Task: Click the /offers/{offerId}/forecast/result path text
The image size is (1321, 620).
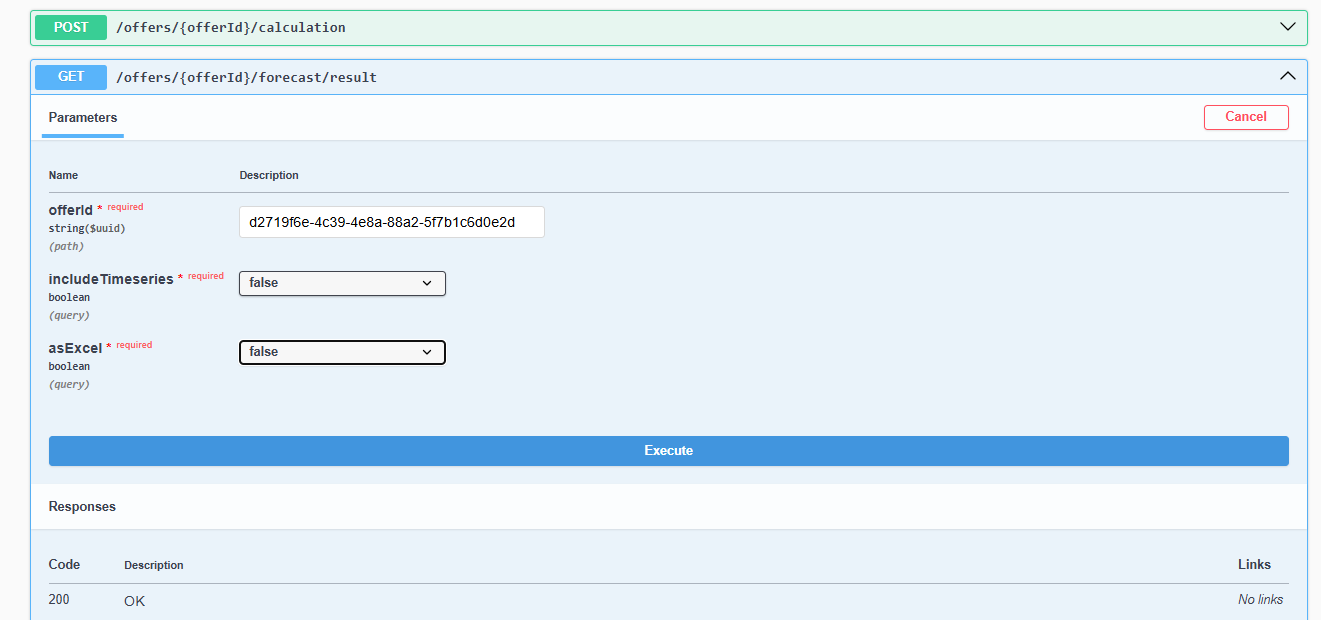Action: point(246,77)
